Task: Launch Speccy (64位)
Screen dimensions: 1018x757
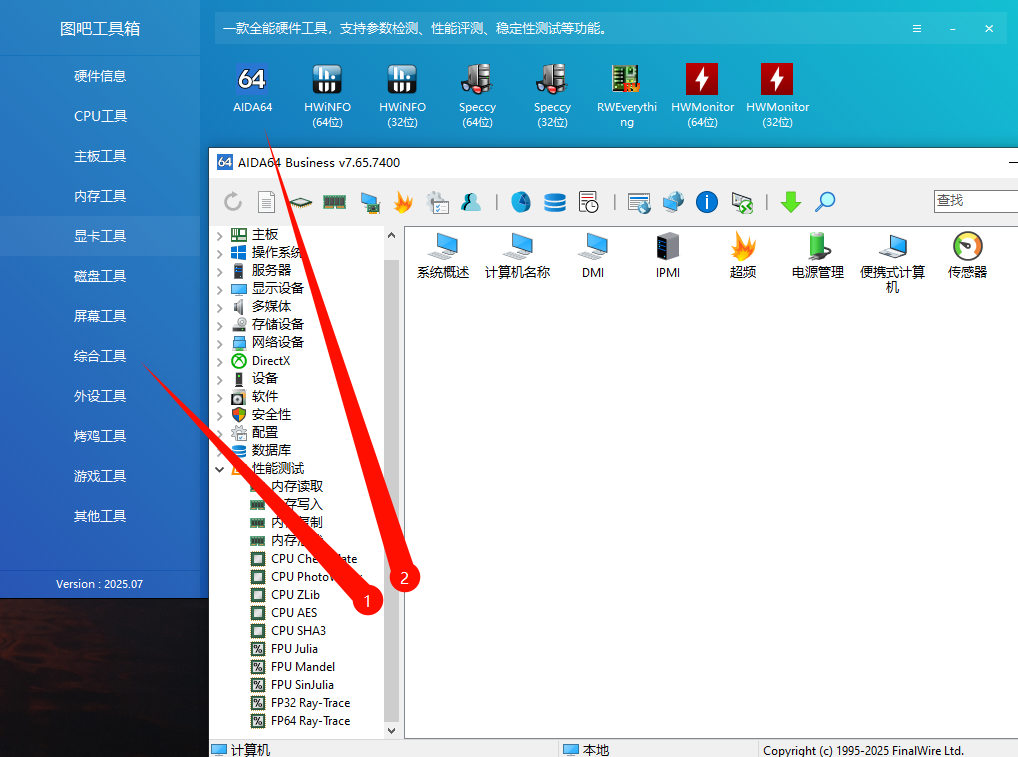Action: point(477,95)
